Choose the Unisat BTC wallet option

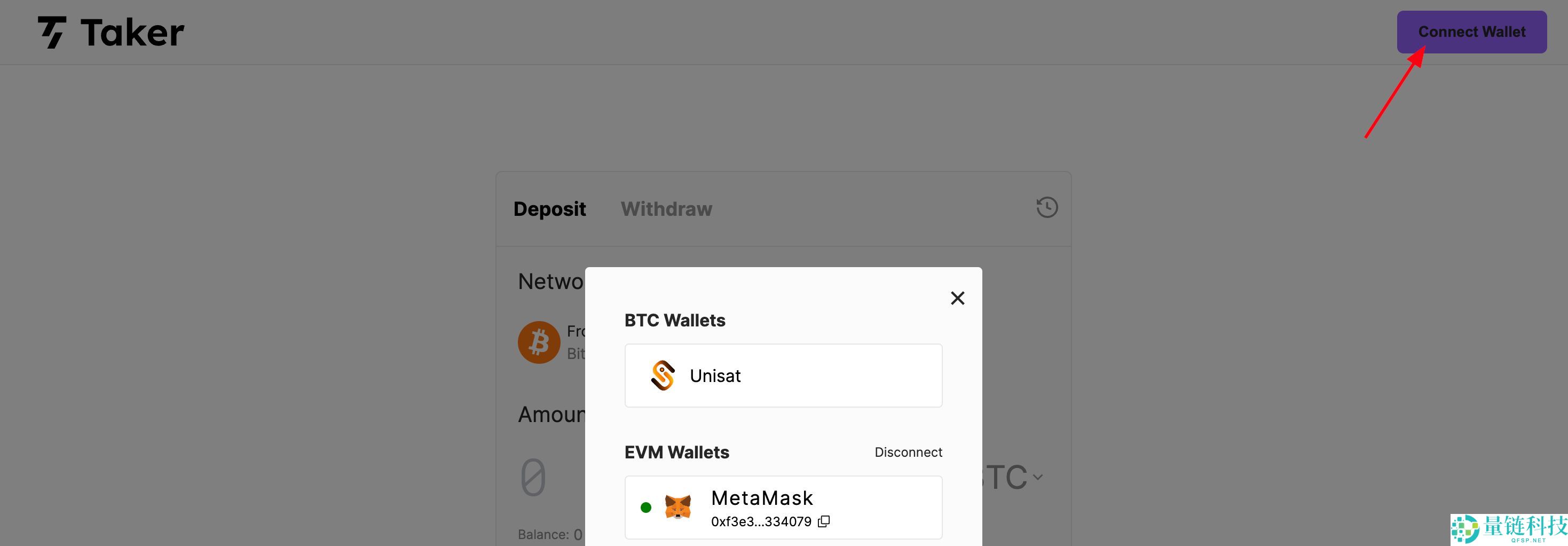pyautogui.click(x=783, y=376)
